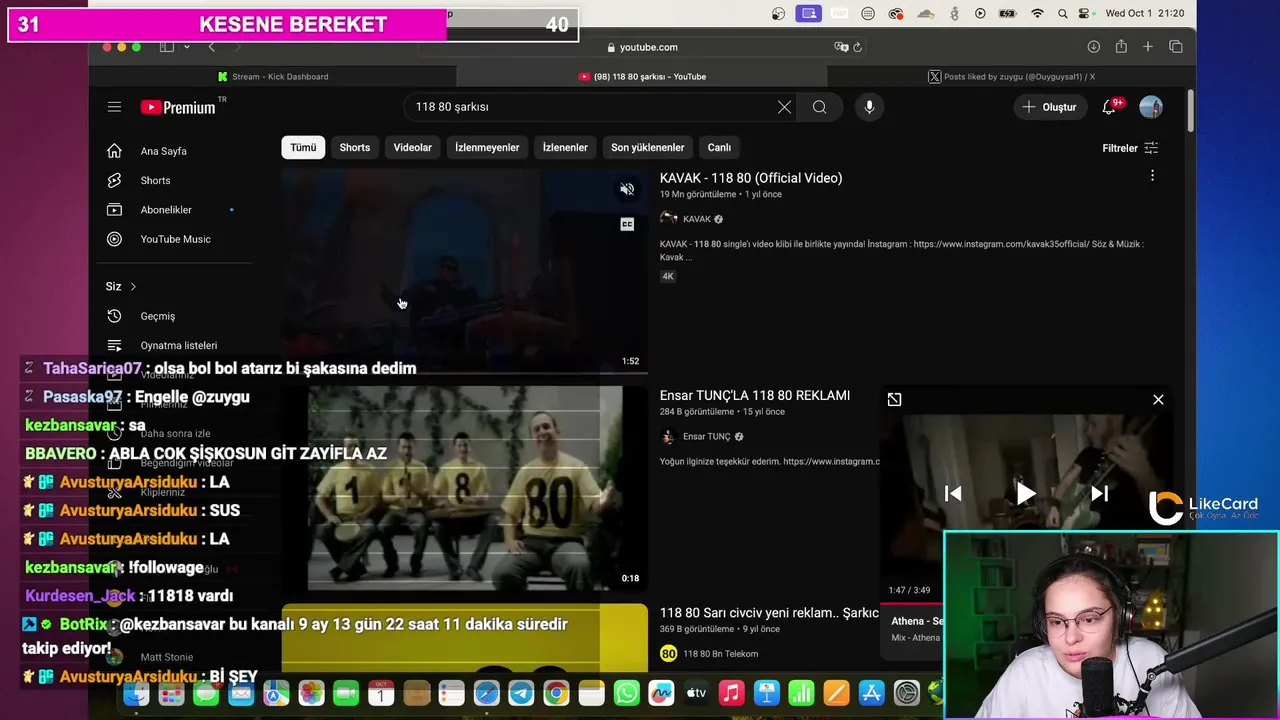Click the magnifier search button
The width and height of the screenshot is (1280, 720).
pos(819,107)
